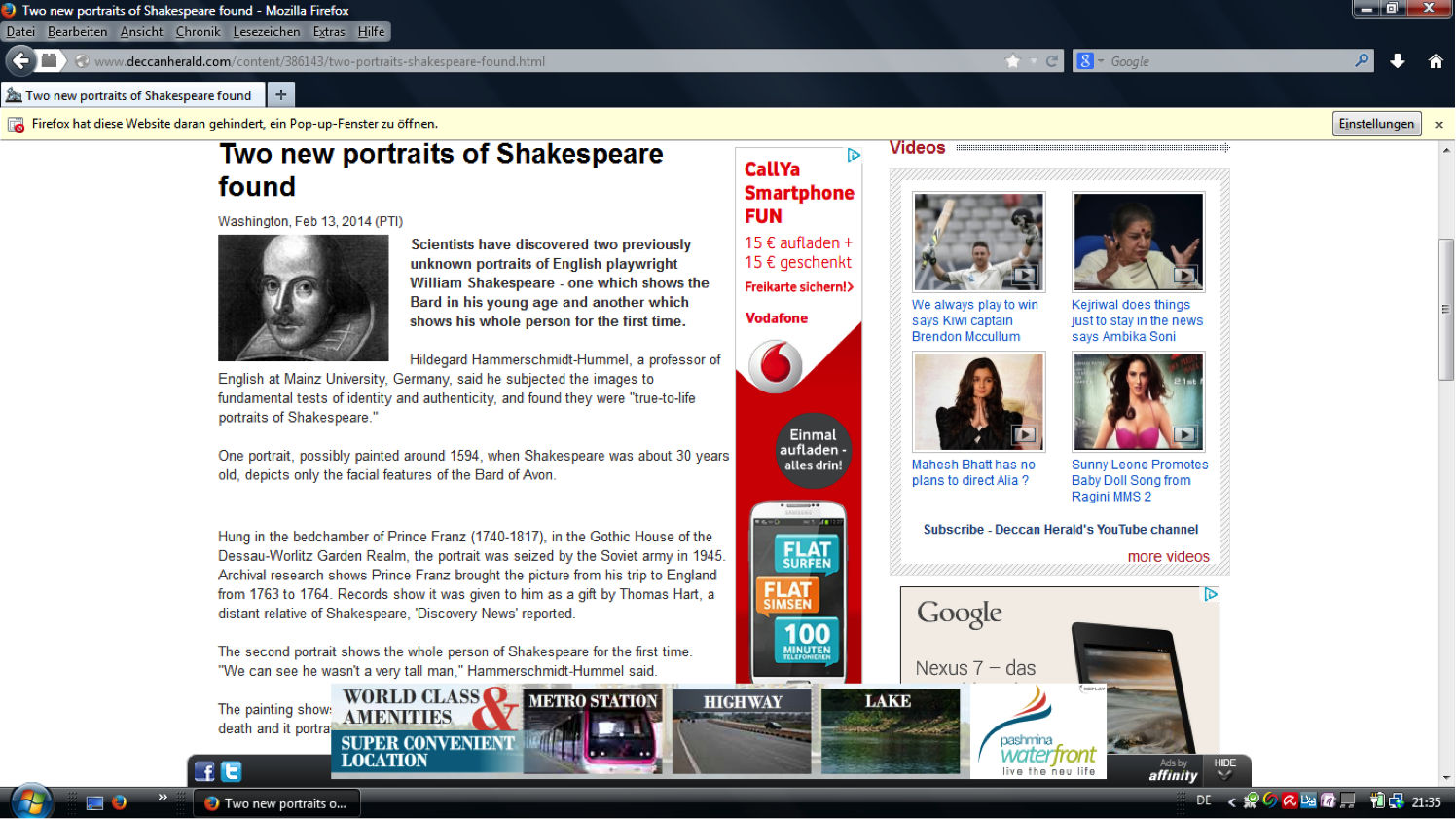Expand quick launch overflow chevron
The height and width of the screenshot is (819, 1456).
click(x=163, y=797)
